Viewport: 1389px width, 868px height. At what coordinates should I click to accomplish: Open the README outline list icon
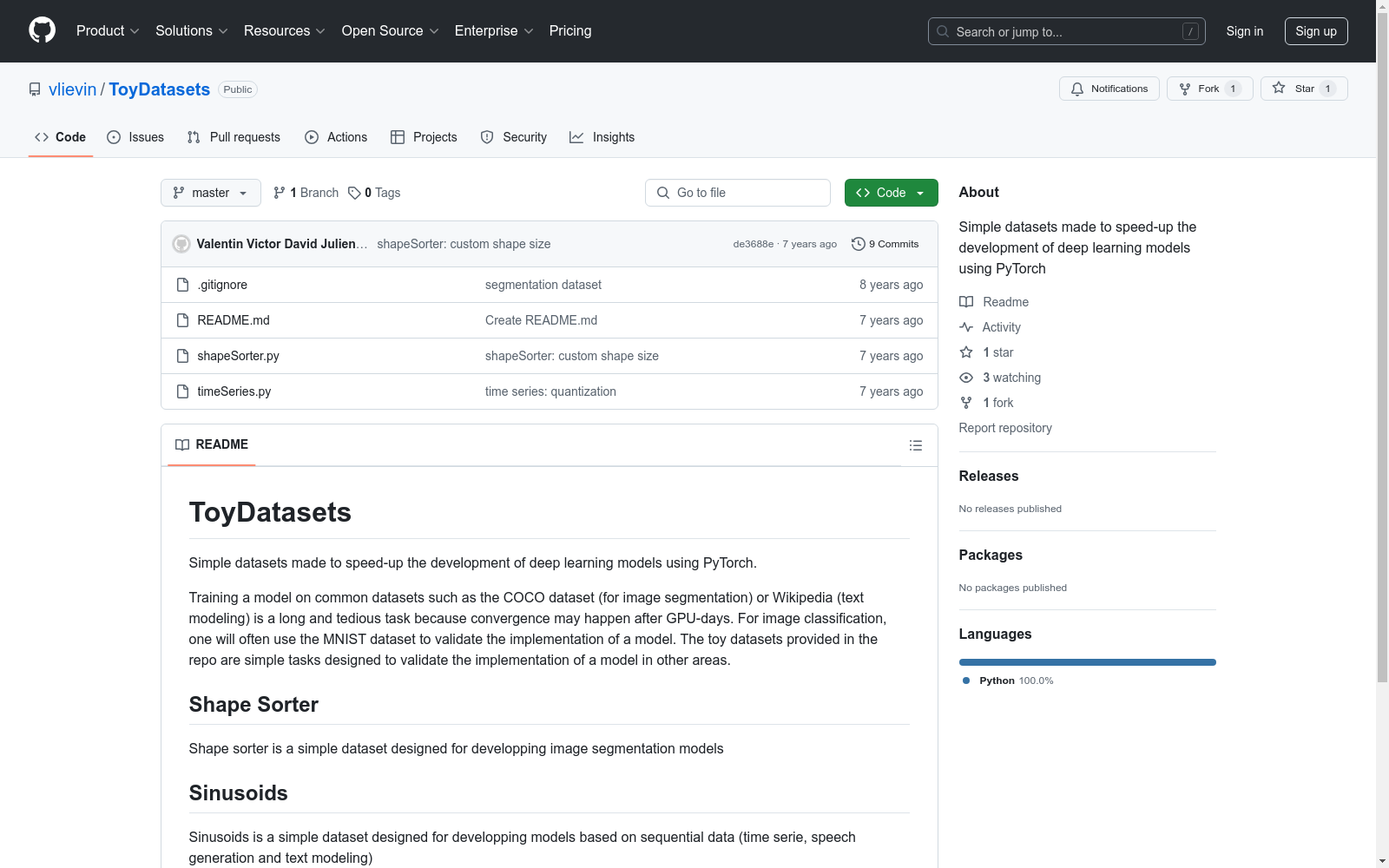916,445
